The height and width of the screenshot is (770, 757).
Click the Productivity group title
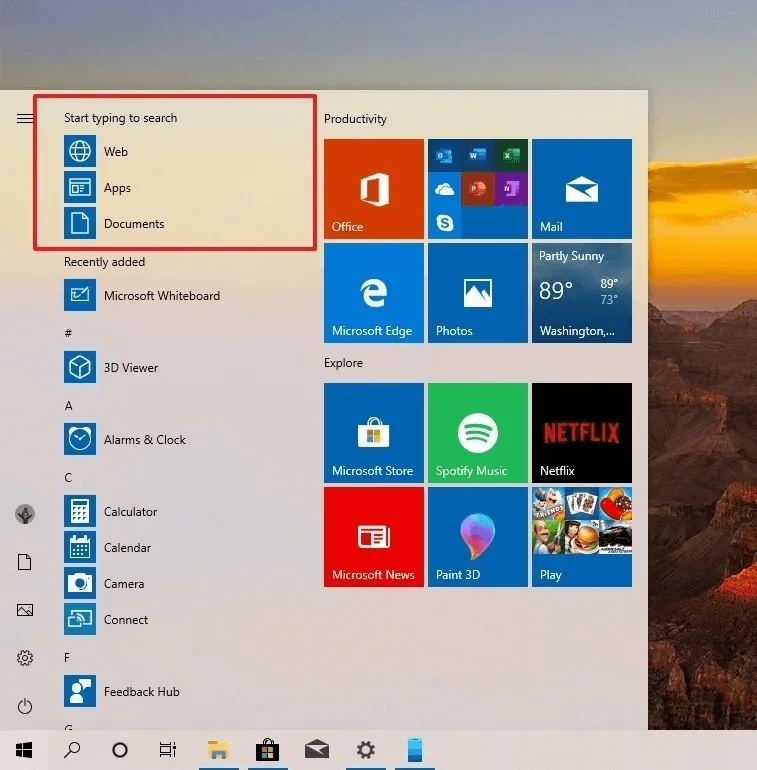(355, 119)
